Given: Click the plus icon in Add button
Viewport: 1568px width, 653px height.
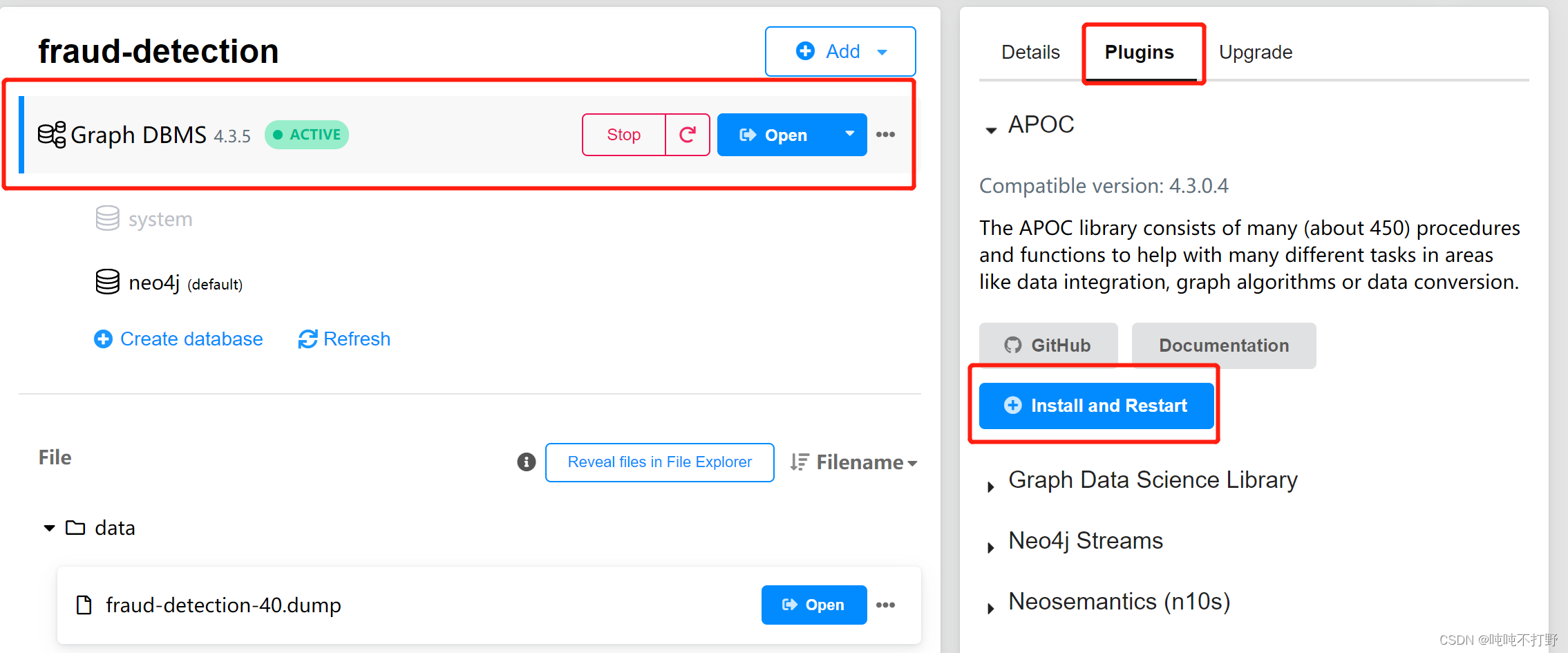Looking at the screenshot, I should click(x=805, y=51).
